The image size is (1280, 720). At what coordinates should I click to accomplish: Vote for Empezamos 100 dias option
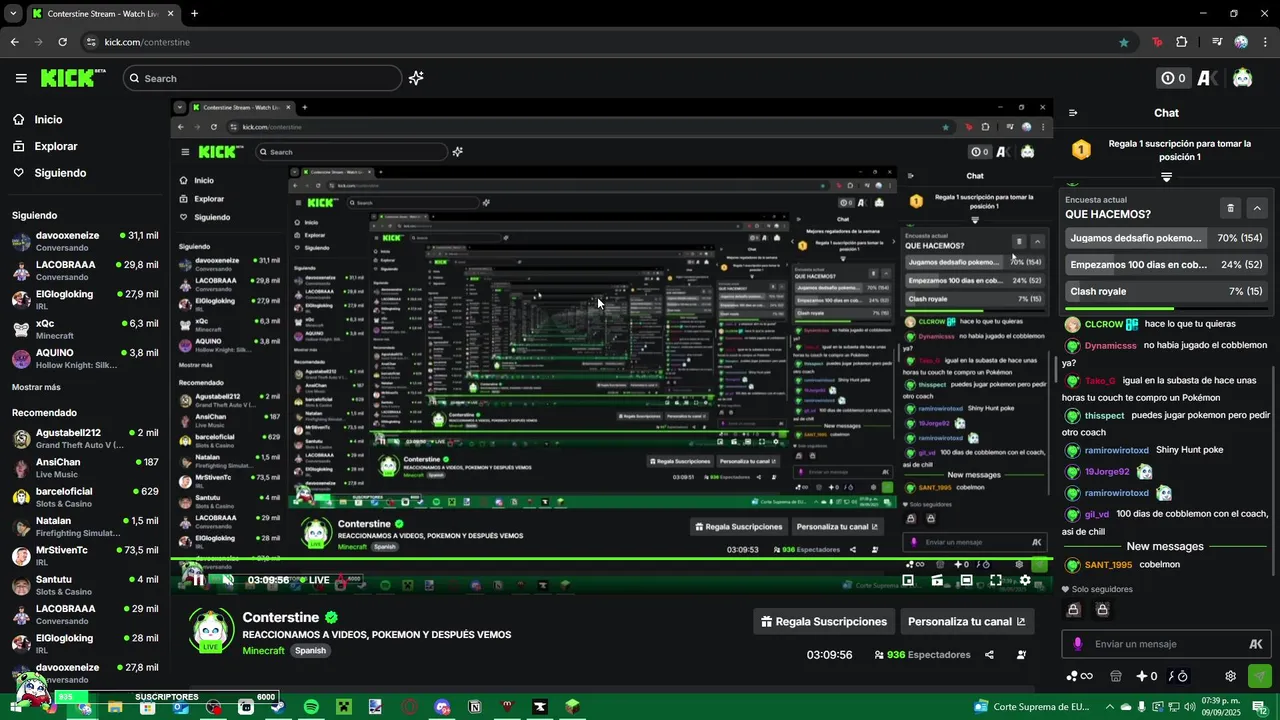(x=1166, y=265)
